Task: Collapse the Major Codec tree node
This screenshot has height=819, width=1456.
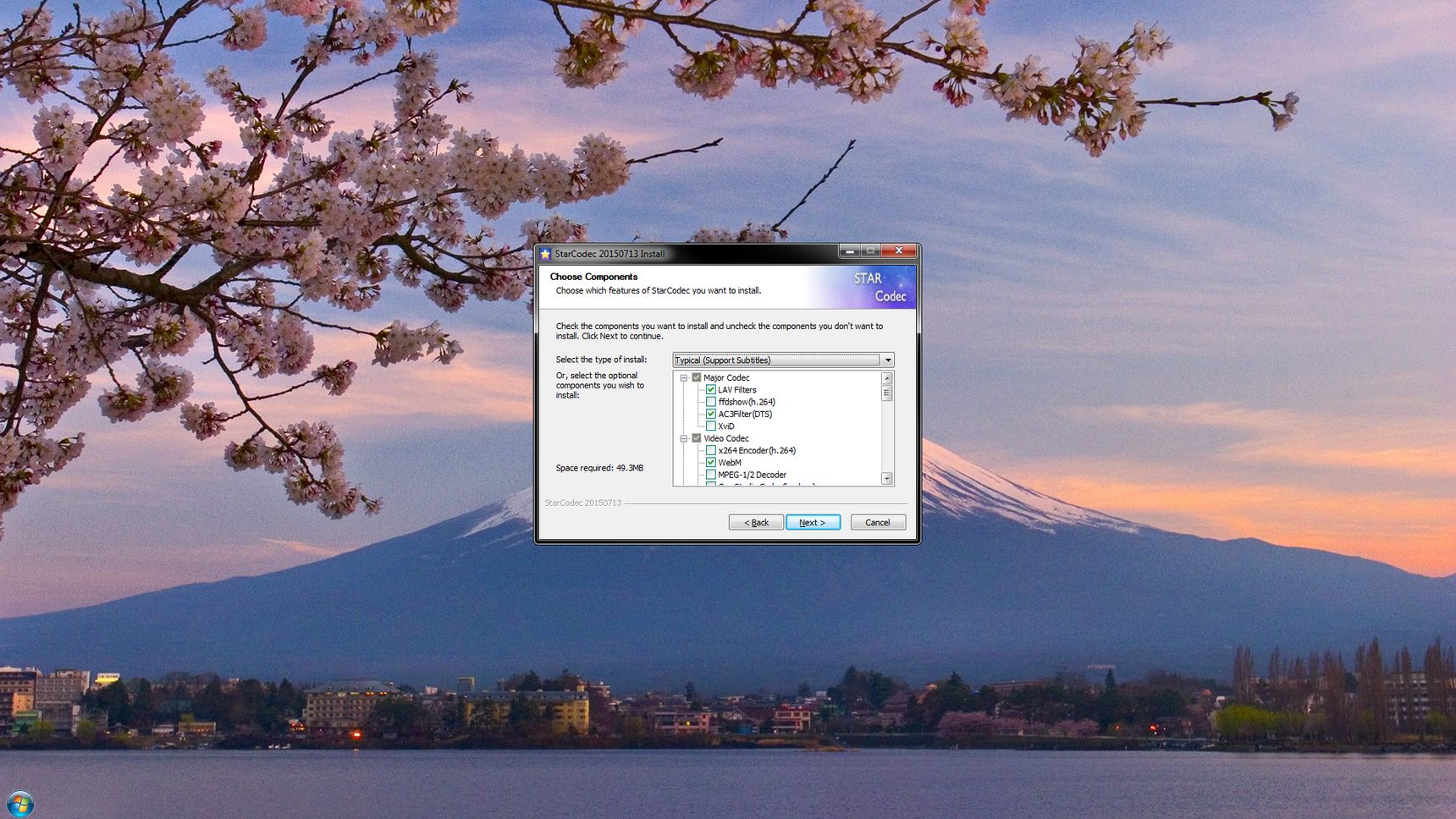Action: 684,378
